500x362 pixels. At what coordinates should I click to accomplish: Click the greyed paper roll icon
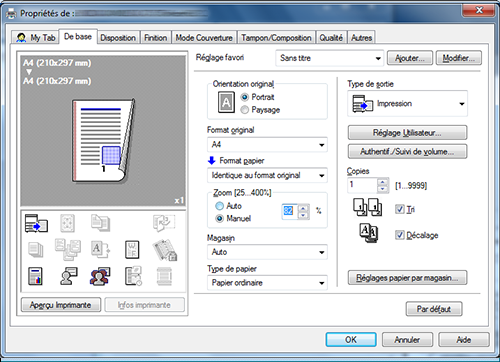click(x=164, y=276)
